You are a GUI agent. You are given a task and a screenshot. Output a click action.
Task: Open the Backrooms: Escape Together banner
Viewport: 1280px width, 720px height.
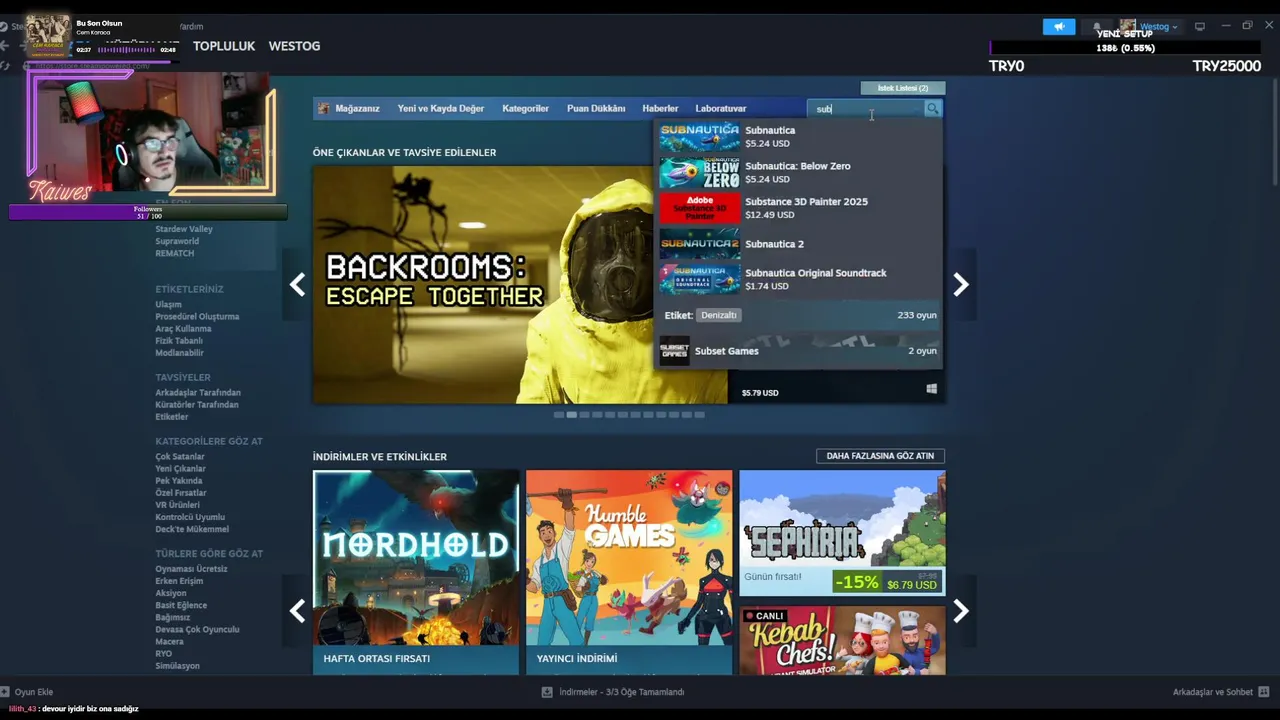point(520,285)
